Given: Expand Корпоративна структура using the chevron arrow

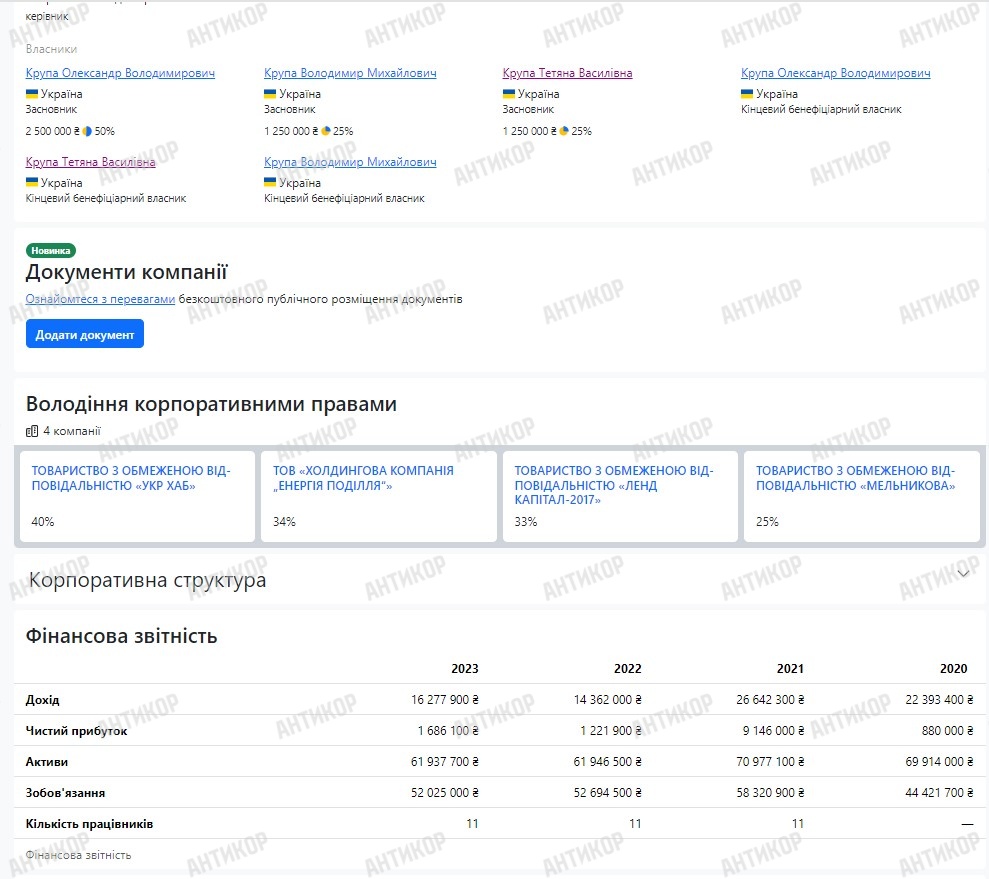Looking at the screenshot, I should click(x=963, y=573).
